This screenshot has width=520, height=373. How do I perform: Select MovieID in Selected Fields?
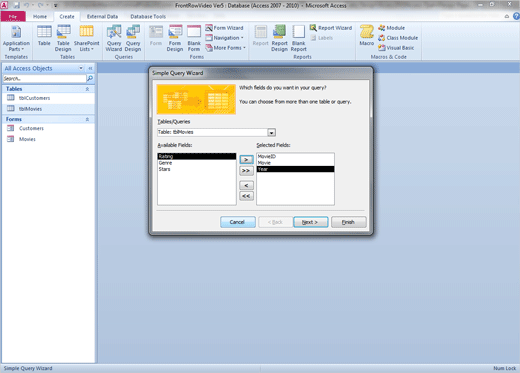point(295,156)
